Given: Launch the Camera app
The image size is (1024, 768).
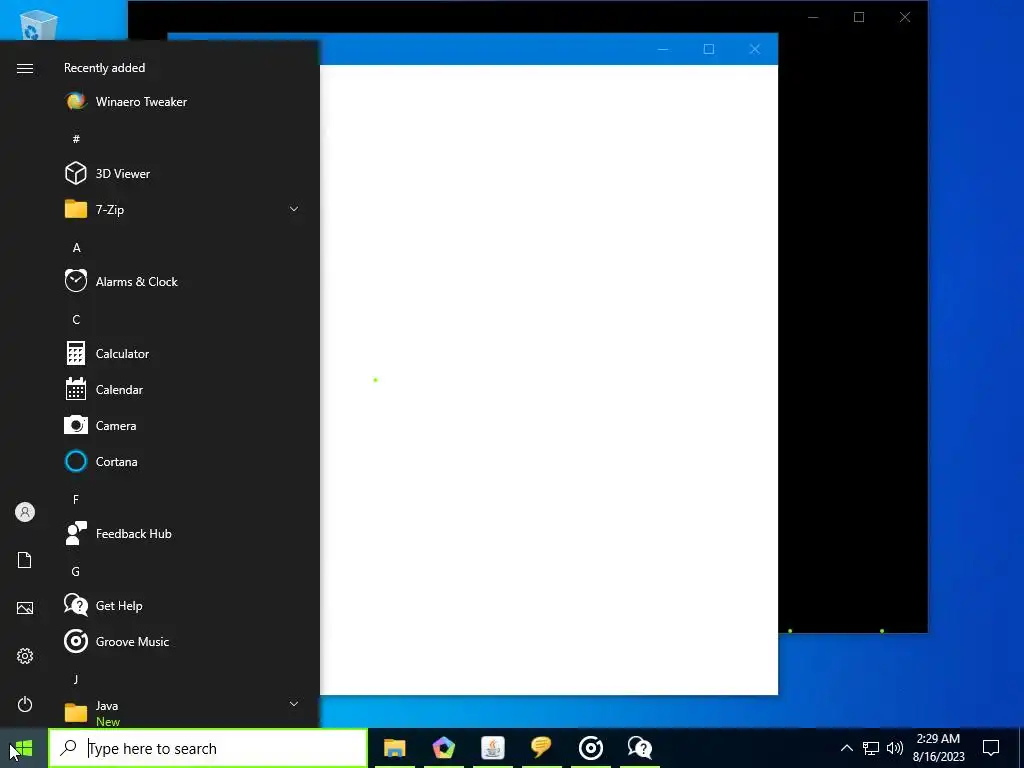Looking at the screenshot, I should tap(183, 426).
